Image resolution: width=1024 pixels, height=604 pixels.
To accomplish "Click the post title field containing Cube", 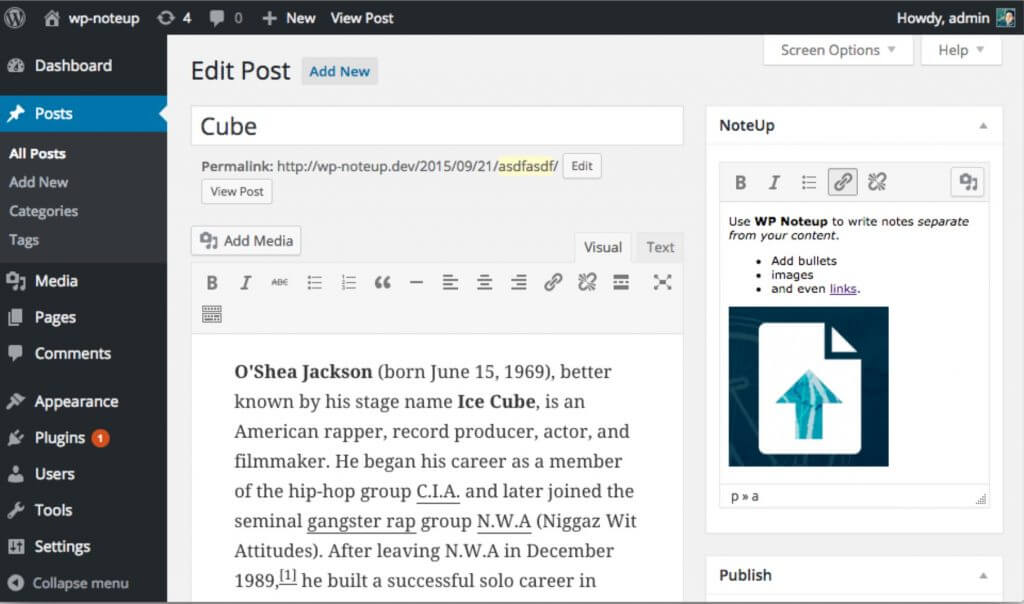I will (x=437, y=126).
